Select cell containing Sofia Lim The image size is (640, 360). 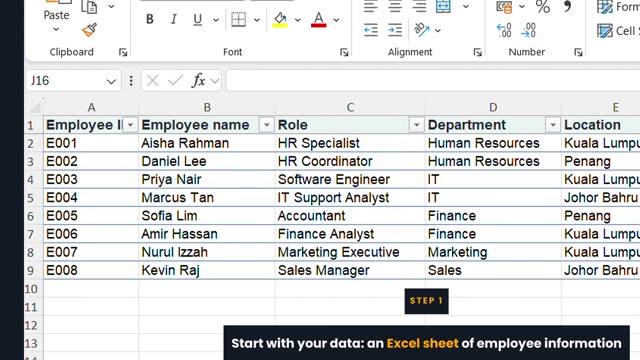tap(207, 216)
